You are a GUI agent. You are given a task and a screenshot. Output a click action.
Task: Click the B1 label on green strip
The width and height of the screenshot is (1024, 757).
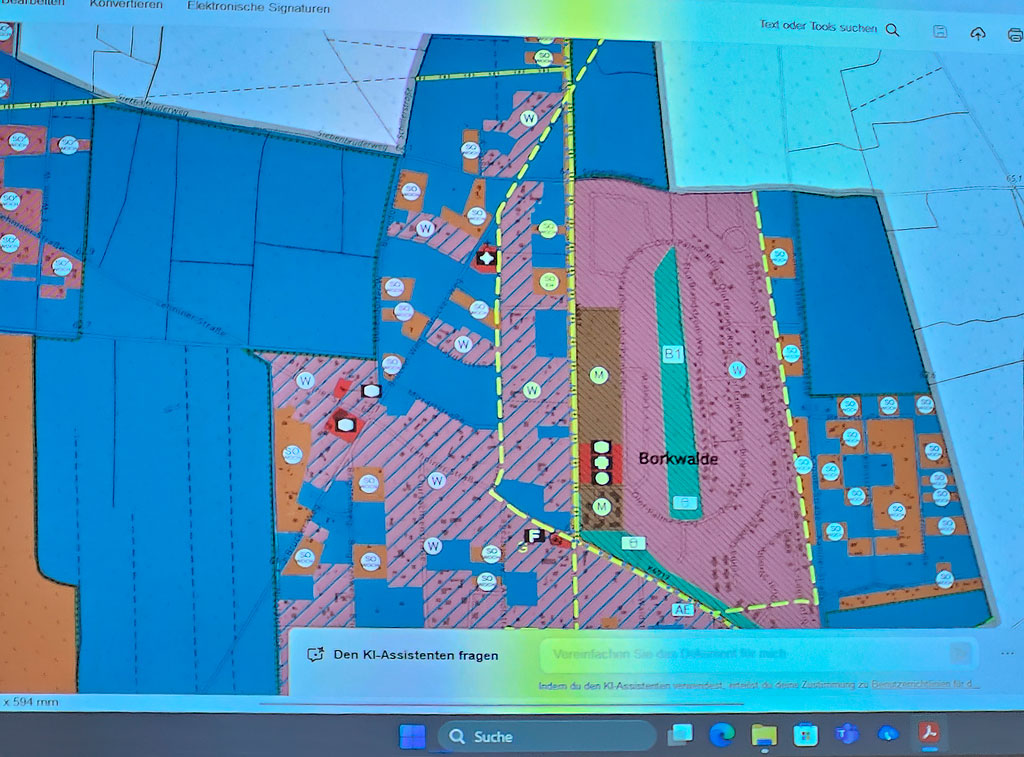click(672, 355)
